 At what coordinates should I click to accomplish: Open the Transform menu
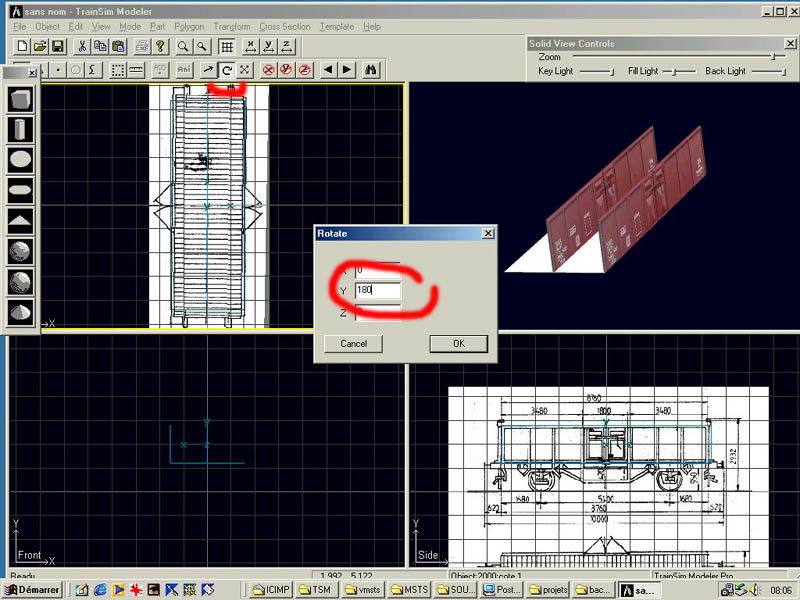tap(232, 27)
